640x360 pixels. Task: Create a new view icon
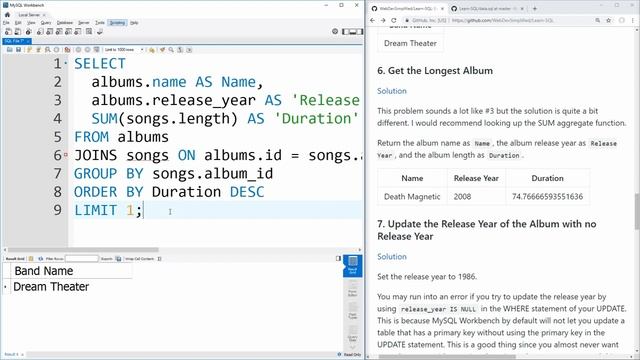coord(59,32)
